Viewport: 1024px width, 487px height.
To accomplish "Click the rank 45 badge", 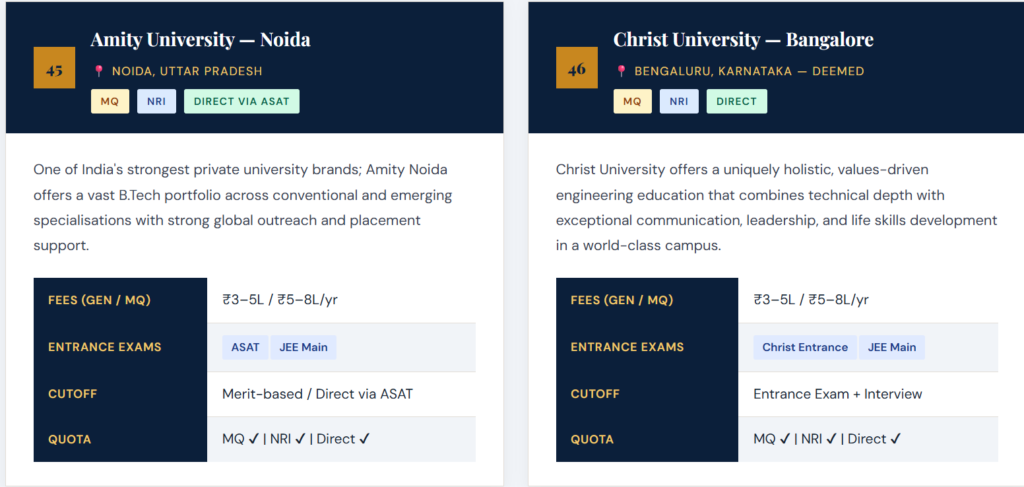I will pyautogui.click(x=55, y=68).
